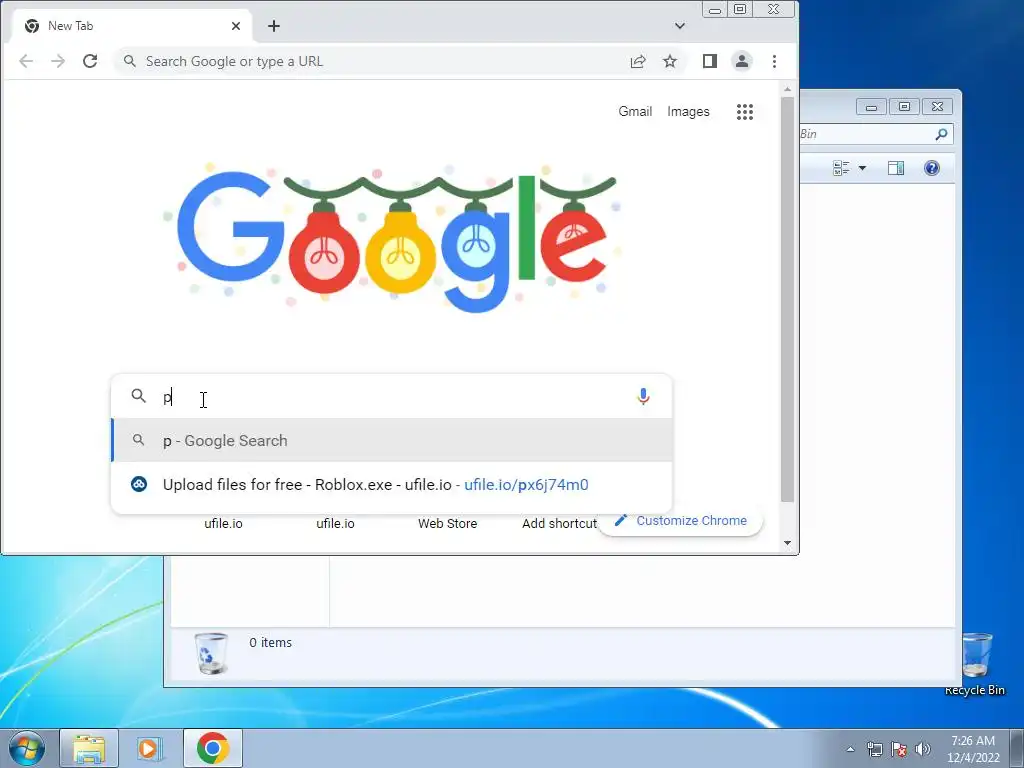Toggle the preview pane icon in Explorer
Screen dimensions: 1024x768
896,168
